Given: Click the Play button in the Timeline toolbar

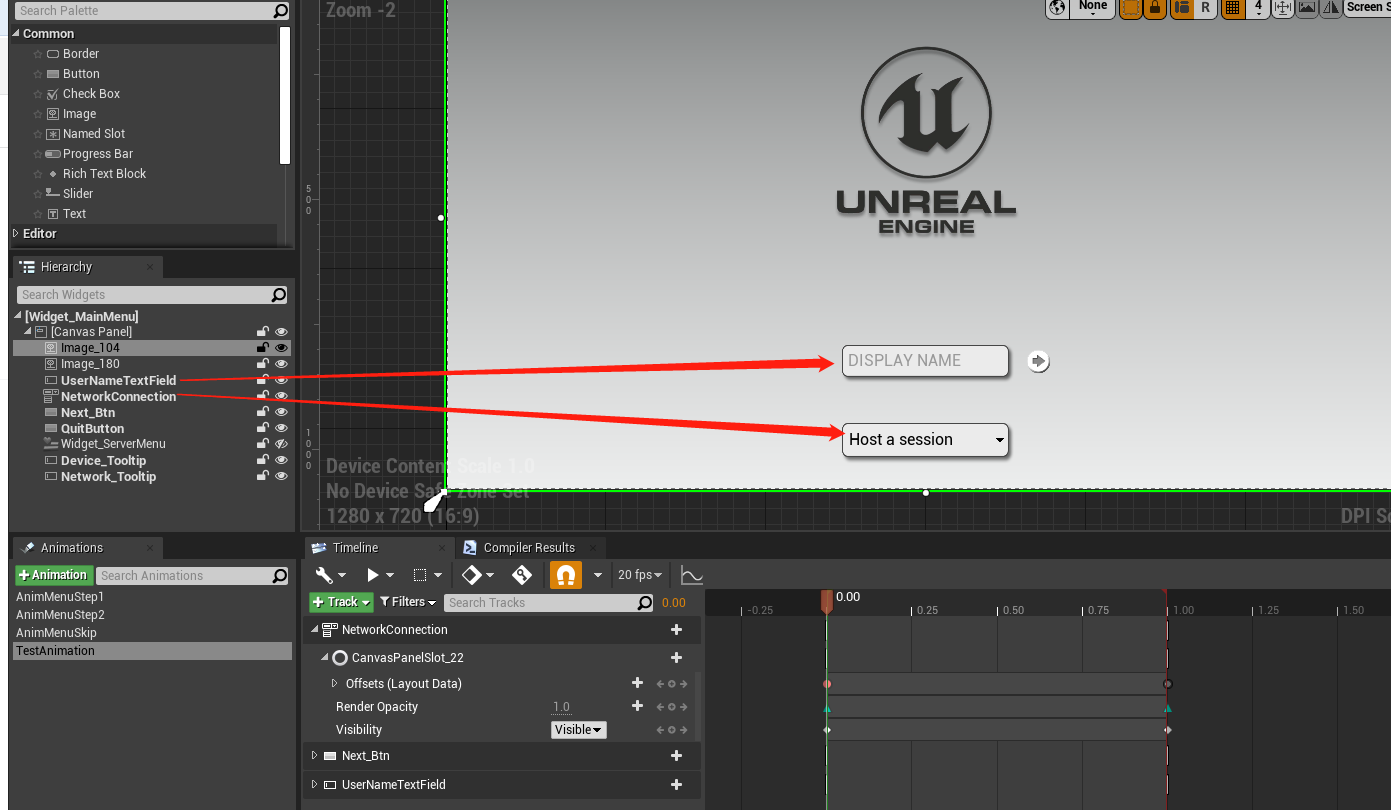Looking at the screenshot, I should [x=373, y=574].
